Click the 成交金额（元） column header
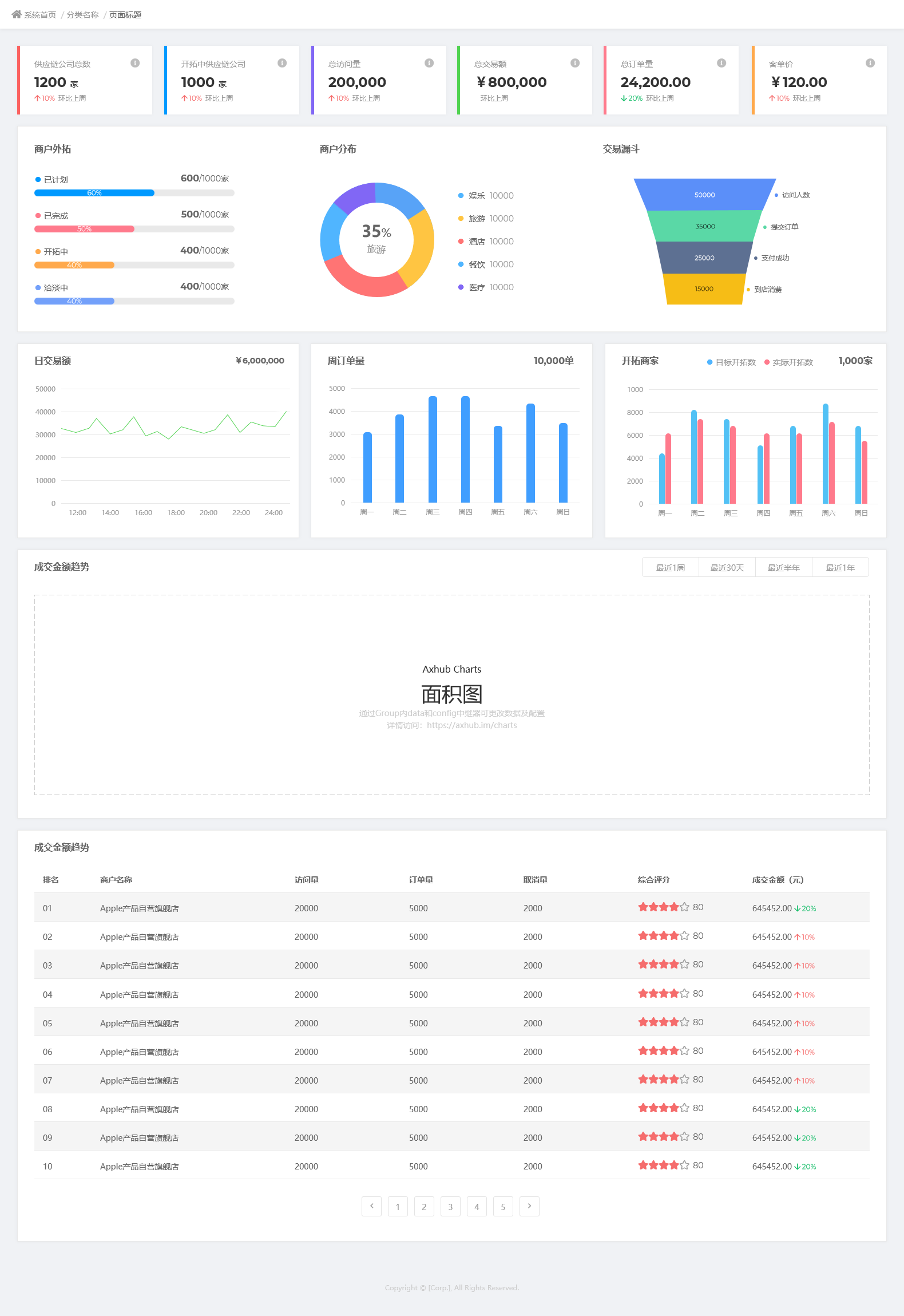 coord(778,880)
